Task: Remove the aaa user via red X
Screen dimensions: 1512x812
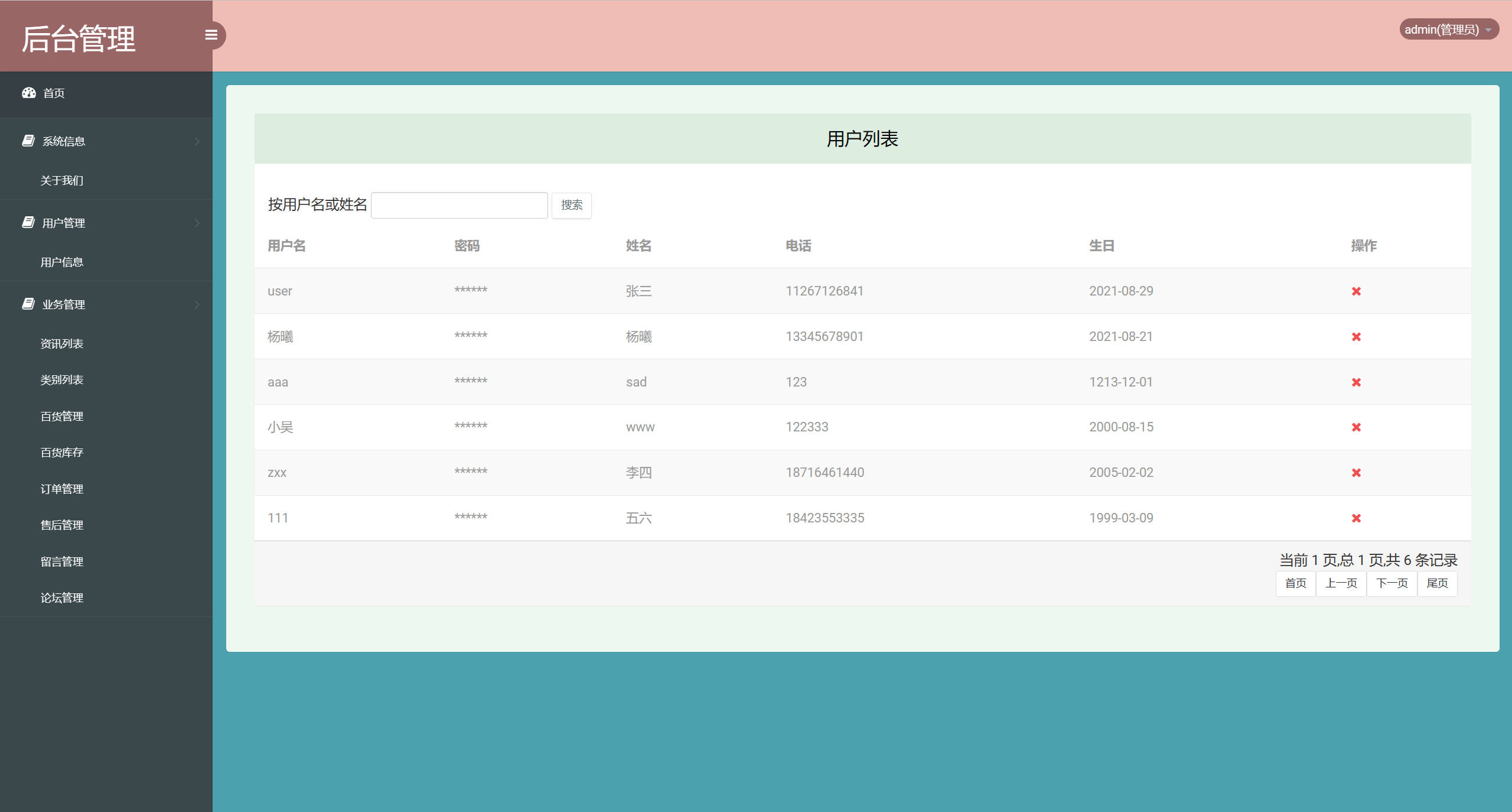Action: click(1356, 382)
